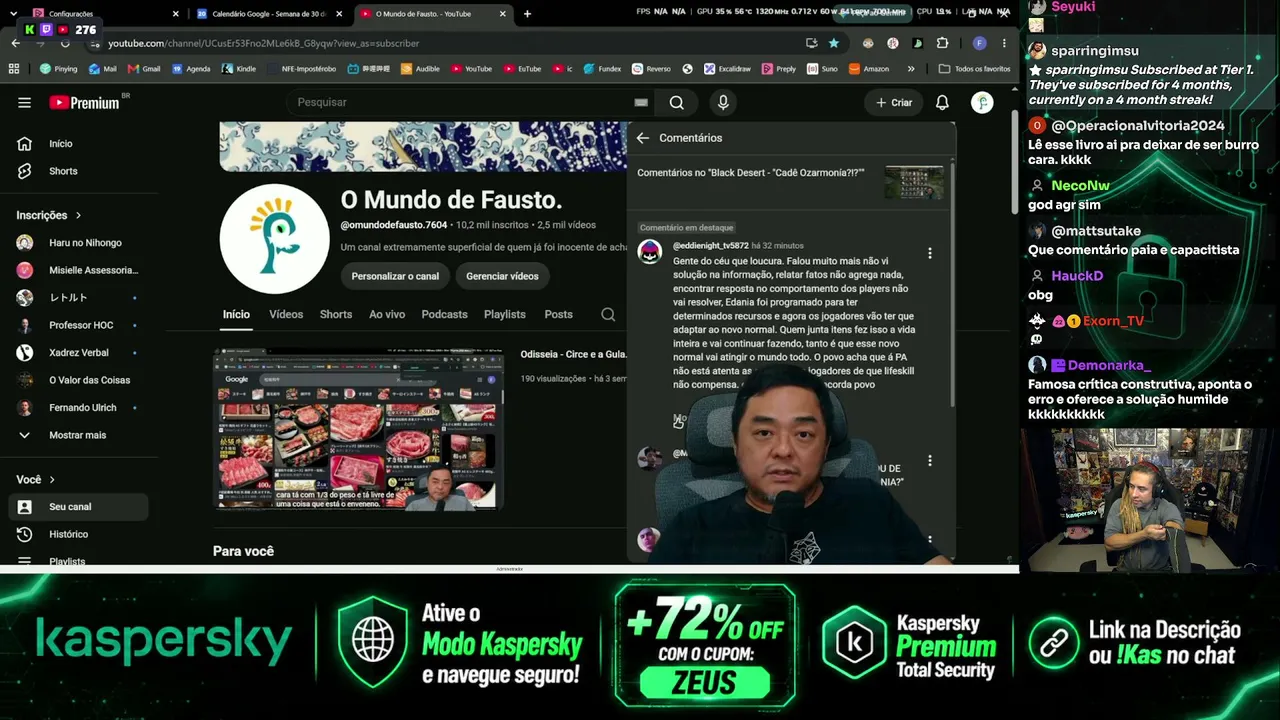Open the Excalidraw bookmark

(727, 69)
